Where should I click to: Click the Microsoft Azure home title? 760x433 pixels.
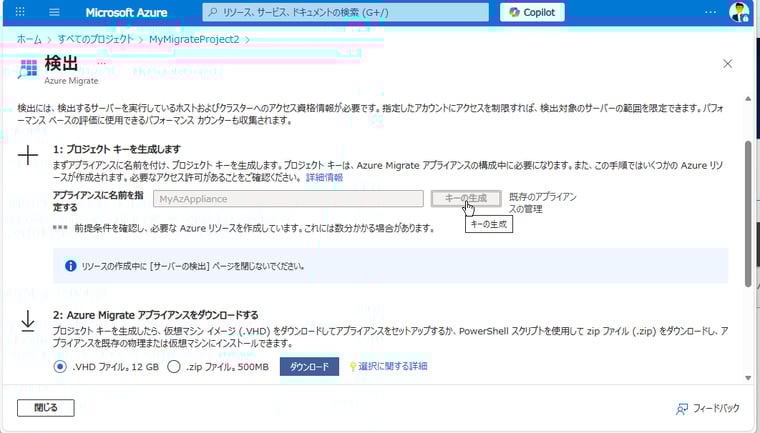(126, 13)
